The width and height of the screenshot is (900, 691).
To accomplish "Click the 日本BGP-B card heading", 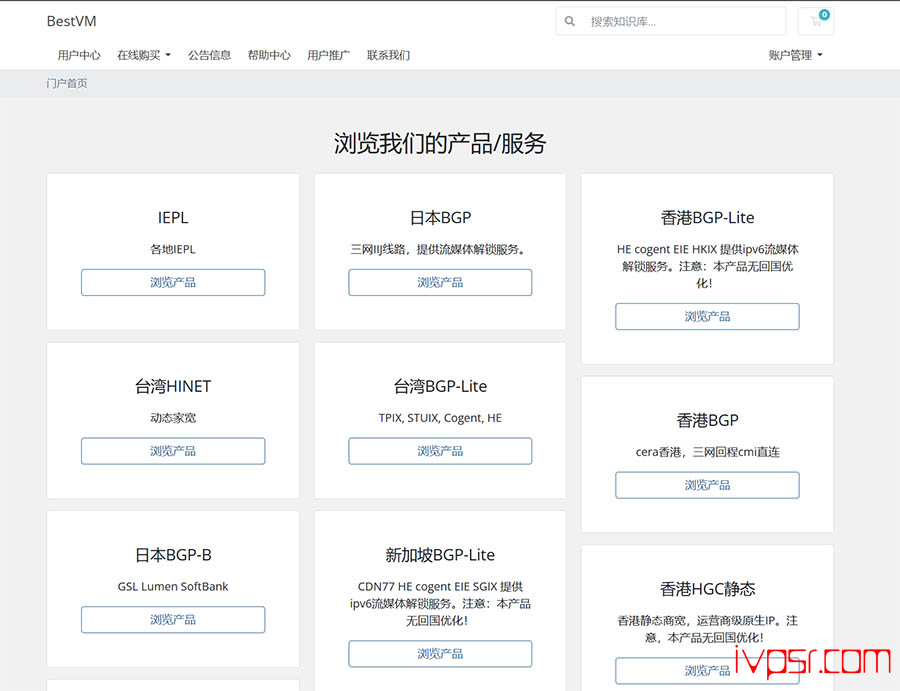I will pos(173,555).
